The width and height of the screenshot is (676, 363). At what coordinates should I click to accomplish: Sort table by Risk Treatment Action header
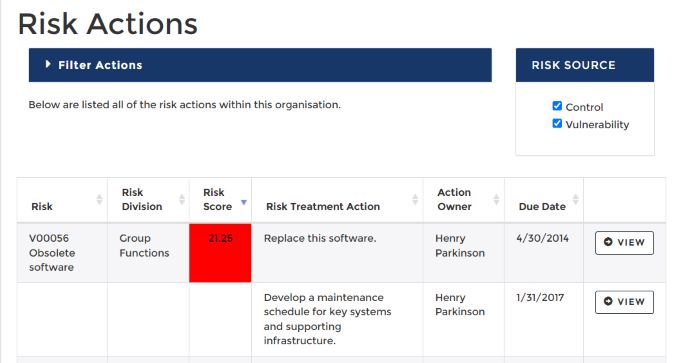(323, 207)
